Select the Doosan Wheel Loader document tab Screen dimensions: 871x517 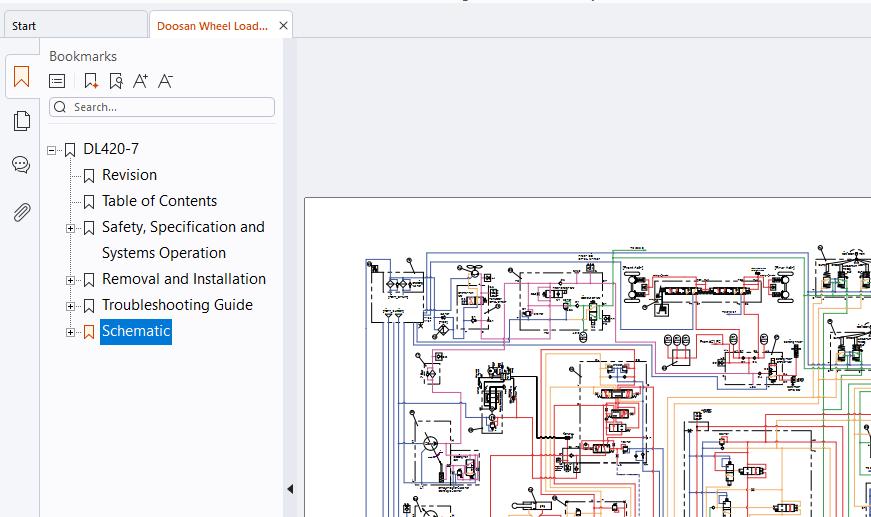pos(213,26)
